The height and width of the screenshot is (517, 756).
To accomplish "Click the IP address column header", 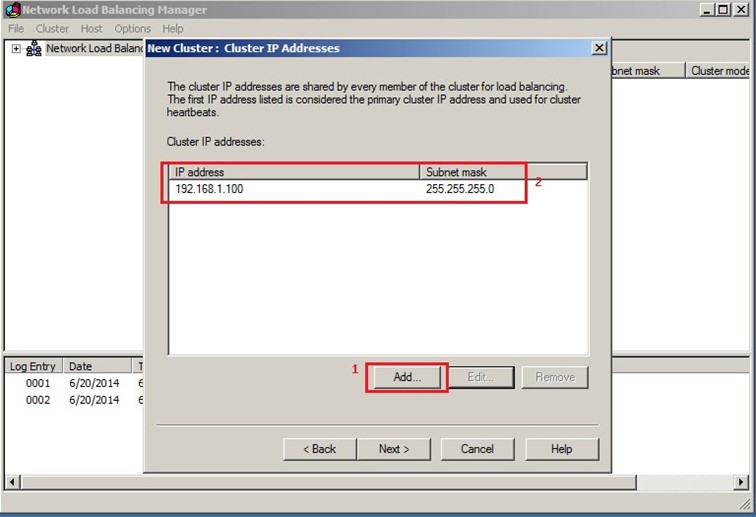I will click(x=295, y=172).
